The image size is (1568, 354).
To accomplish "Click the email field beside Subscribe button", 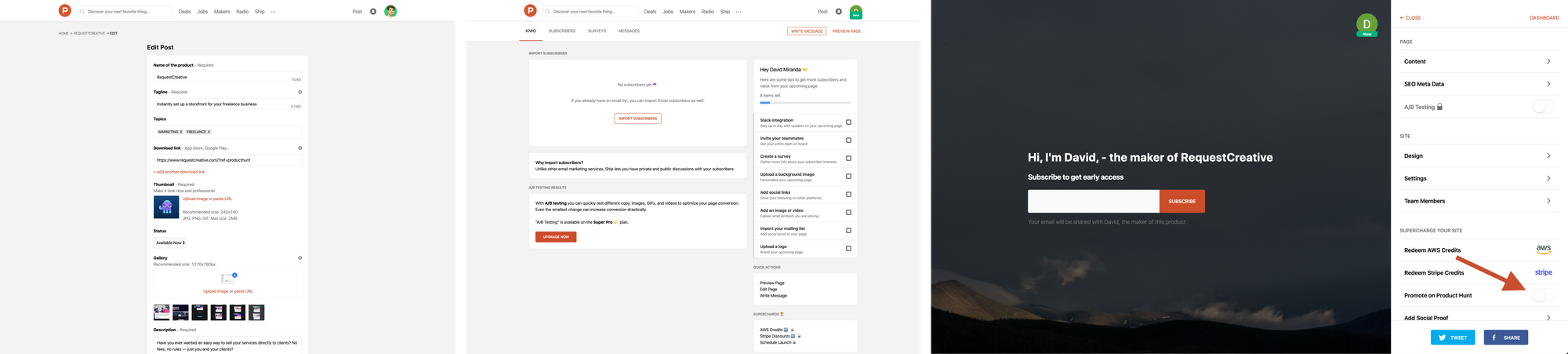I will 1093,201.
